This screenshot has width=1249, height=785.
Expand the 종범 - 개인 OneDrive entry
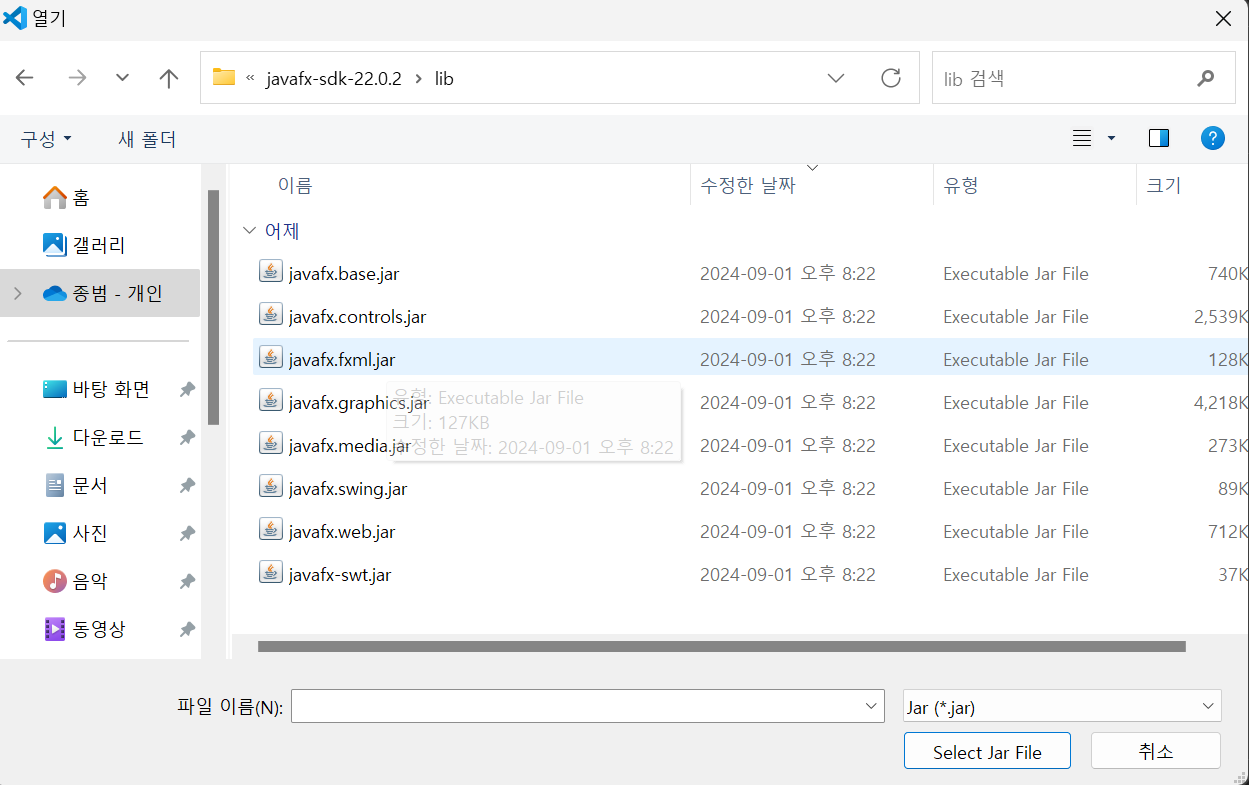[17, 293]
